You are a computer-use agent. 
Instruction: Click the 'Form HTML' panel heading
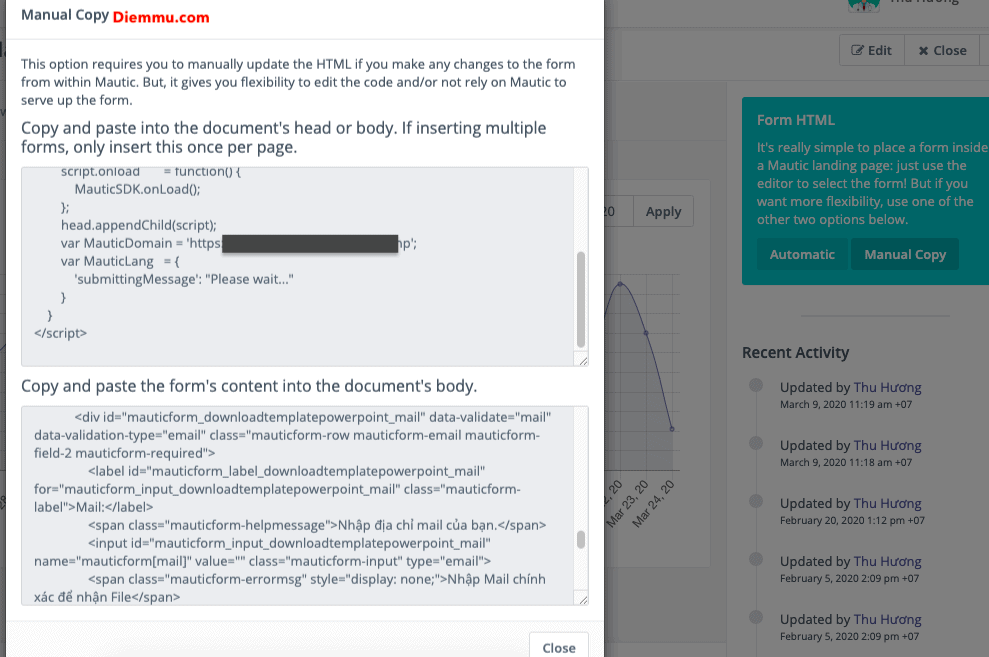(x=795, y=120)
